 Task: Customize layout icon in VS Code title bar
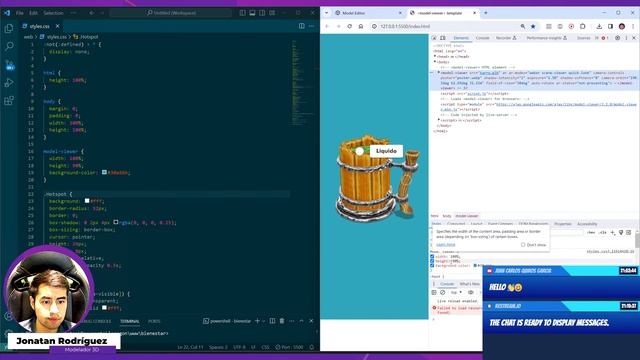point(272,13)
